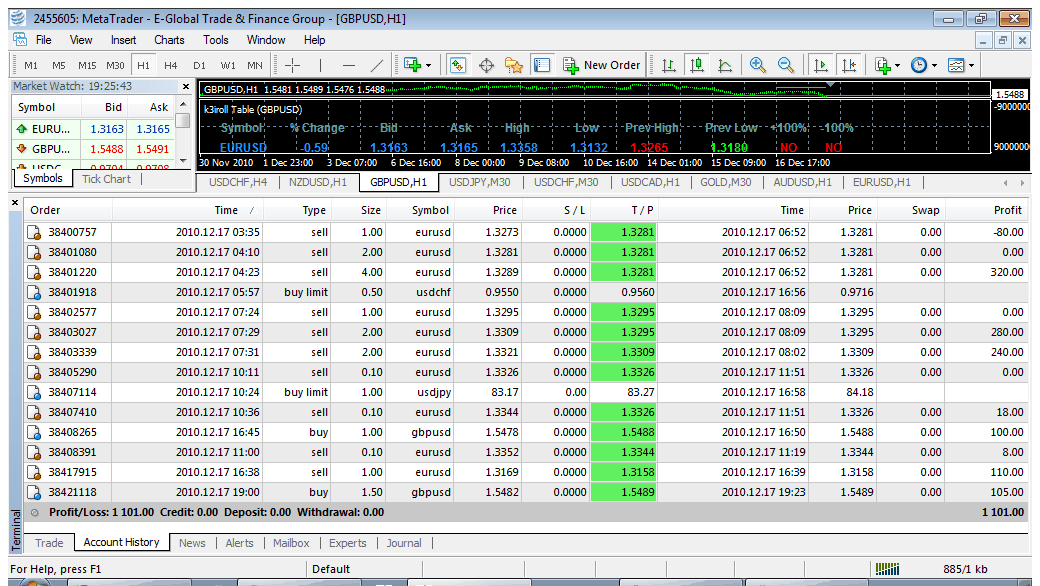This screenshot has width=1040, height=586.
Task: Click the periodicity clock icon
Action: [919, 65]
